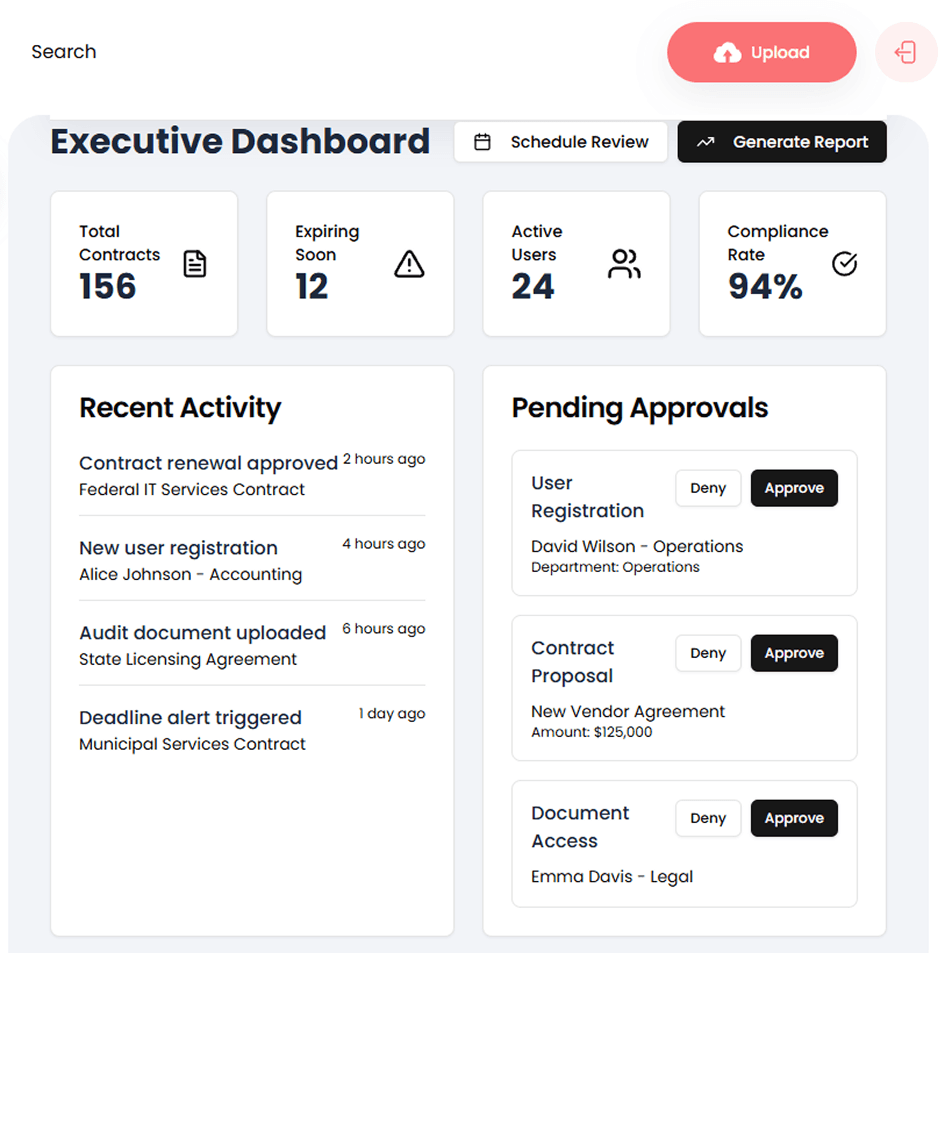Image resolution: width=952 pixels, height=1131 pixels.
Task: Click the document icon on Total Contracts card
Action: (x=194, y=264)
